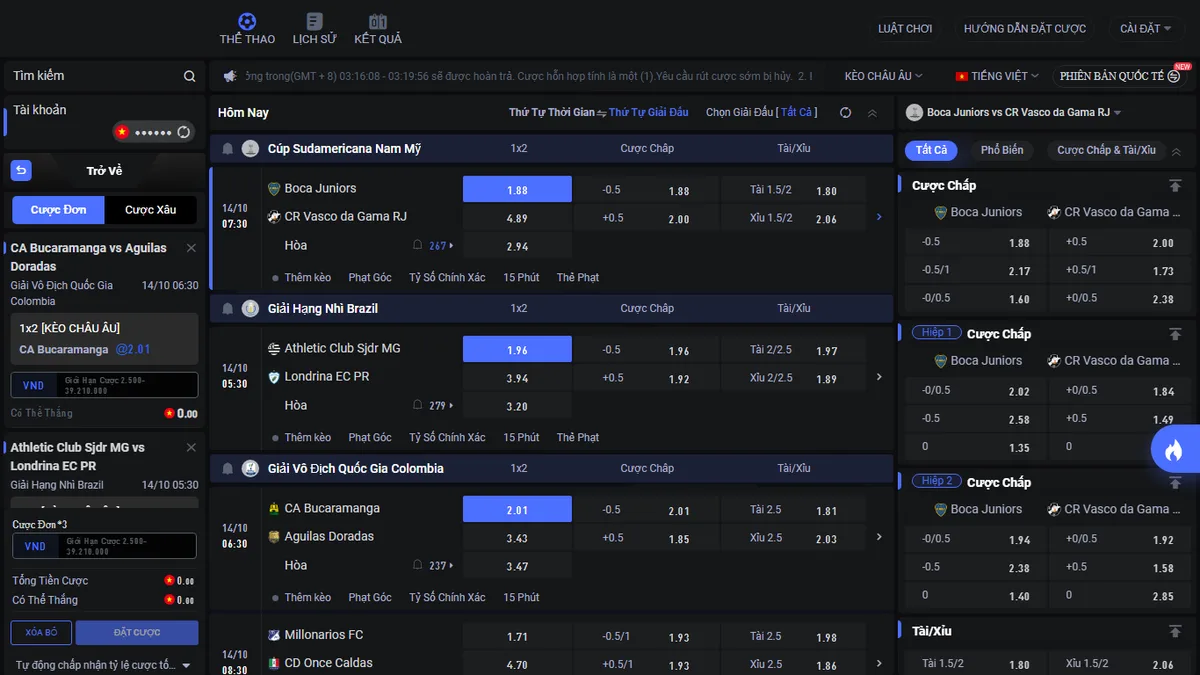Select Tài 1.5/2 odds 1.80 in Boca row
Image resolution: width=1200 pixels, height=675 pixels.
pyautogui.click(x=793, y=190)
